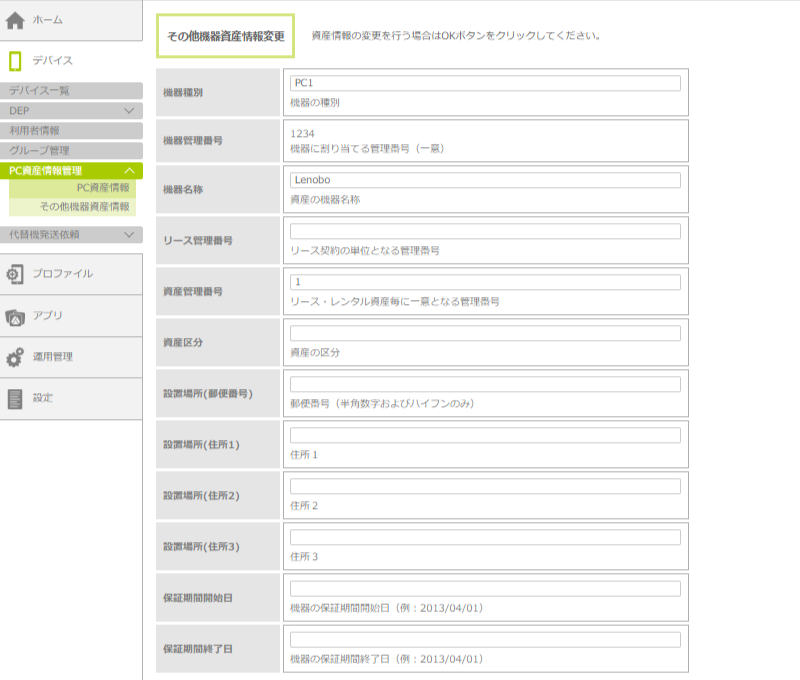The width and height of the screenshot is (800, 680).
Task: Click the 保証期間開始日 date field
Action: tap(485, 589)
